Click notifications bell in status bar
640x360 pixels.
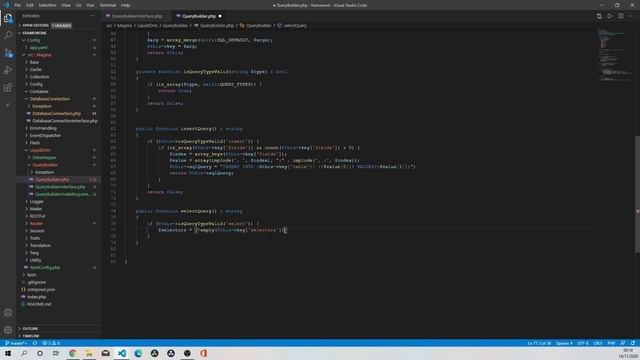tap(633, 343)
